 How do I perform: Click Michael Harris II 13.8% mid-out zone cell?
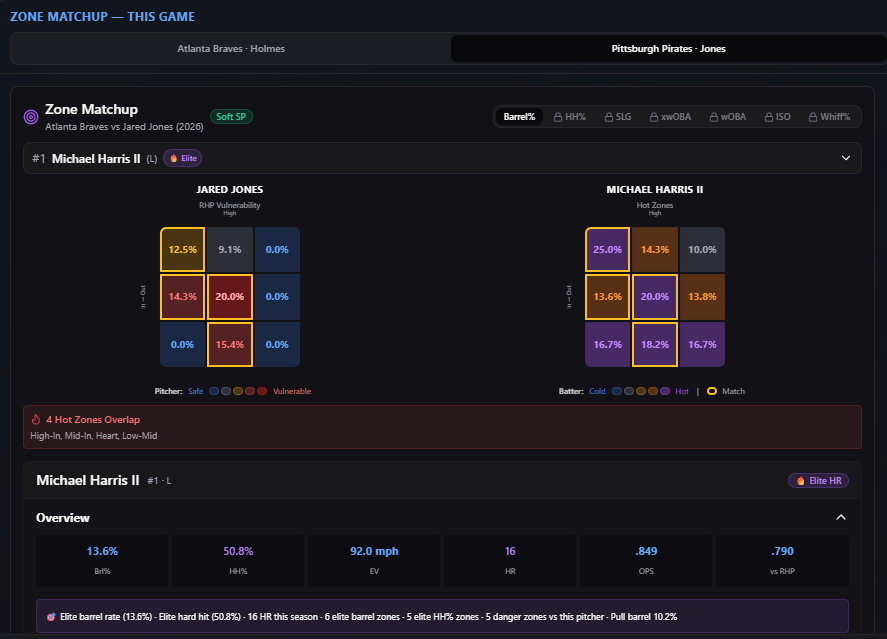[x=702, y=297]
